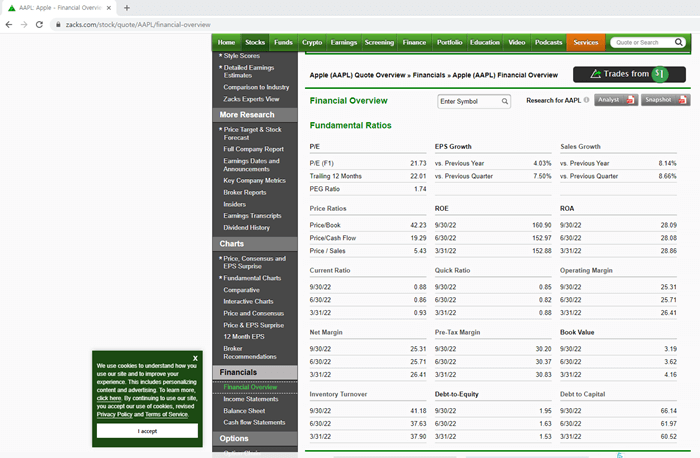Open the Education menu item
700x458 pixels.
point(485,42)
